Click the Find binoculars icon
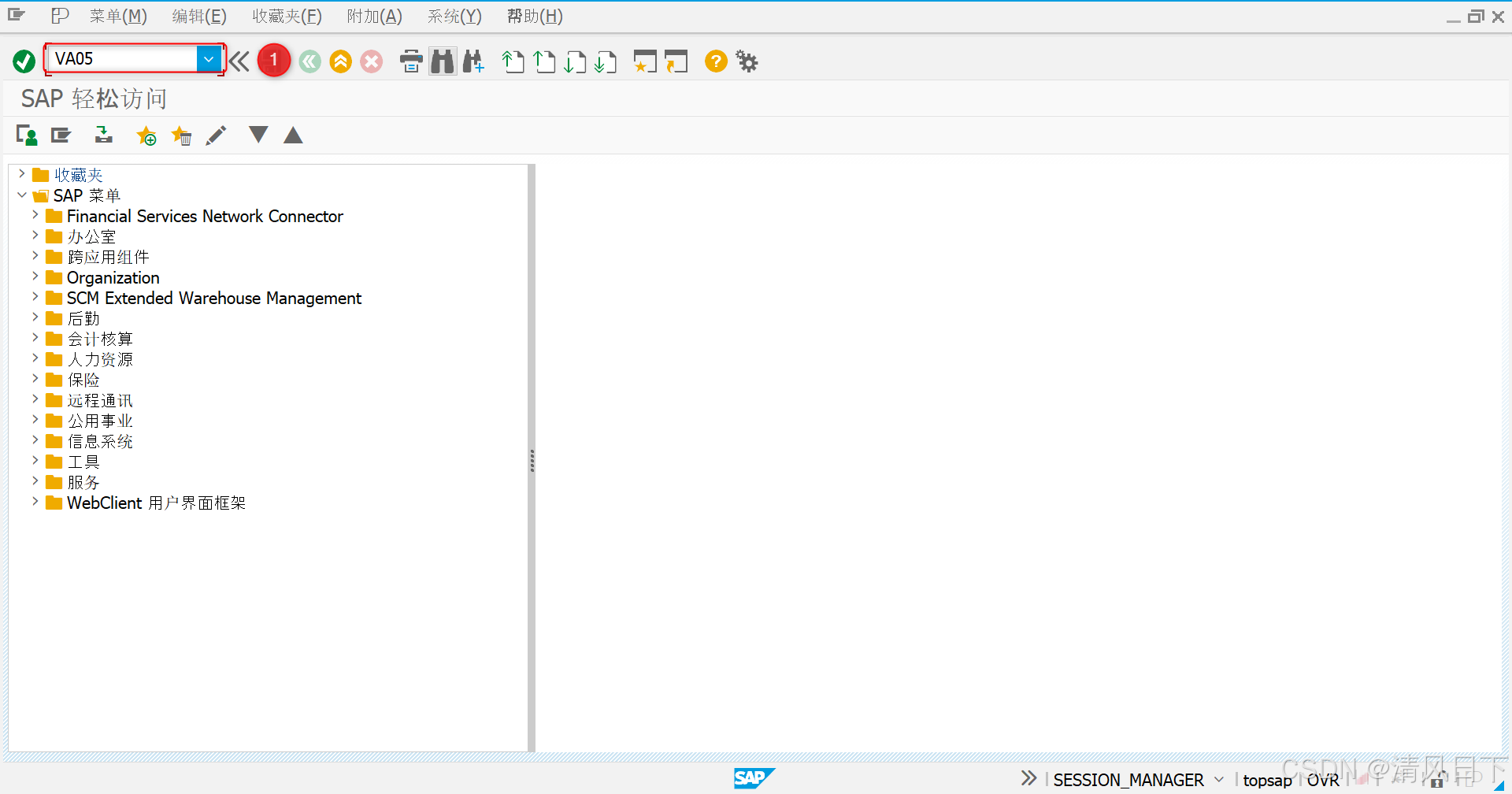This screenshot has height=794, width=1512. pyautogui.click(x=443, y=61)
